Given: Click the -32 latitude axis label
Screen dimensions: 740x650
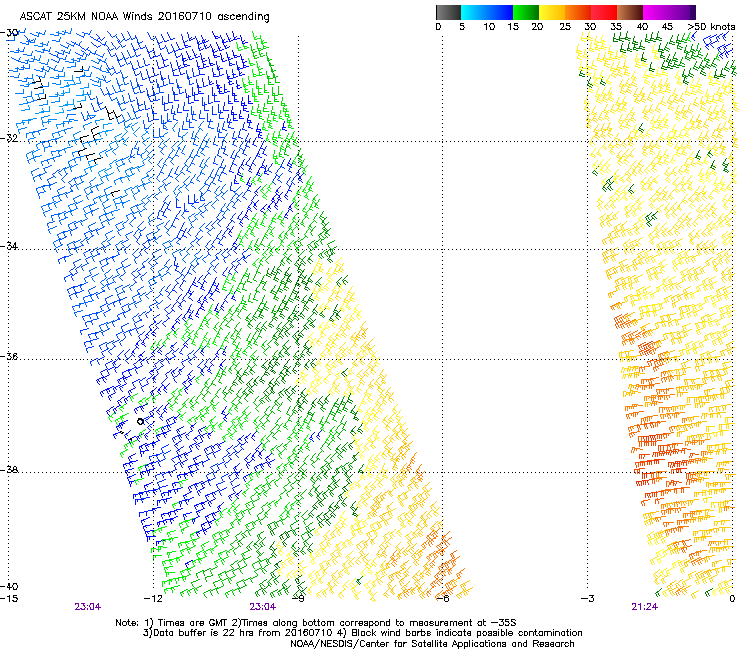Looking at the screenshot, I should coord(9,138).
